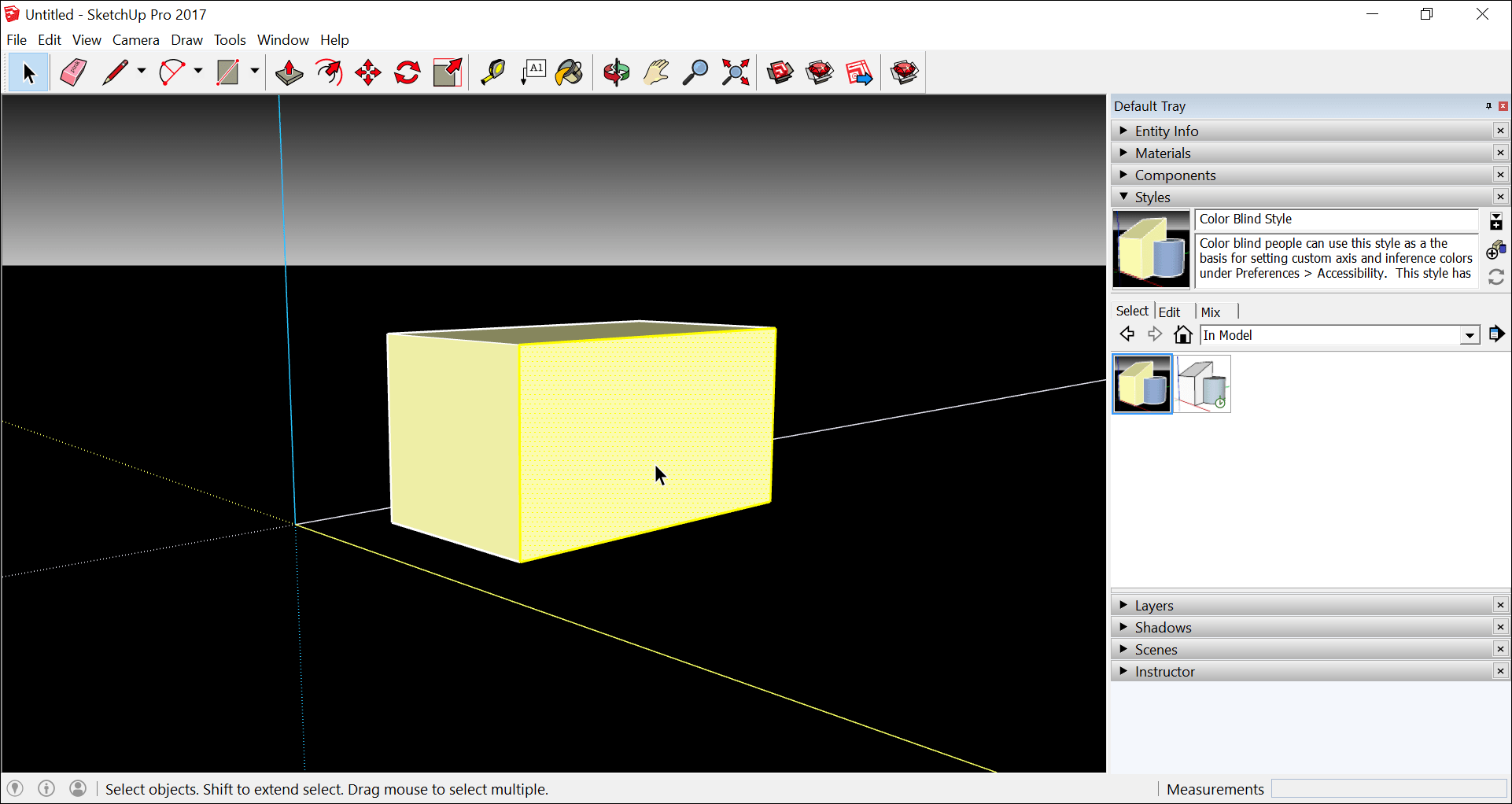Switch to the Edit tab in Styles

[x=1170, y=312]
